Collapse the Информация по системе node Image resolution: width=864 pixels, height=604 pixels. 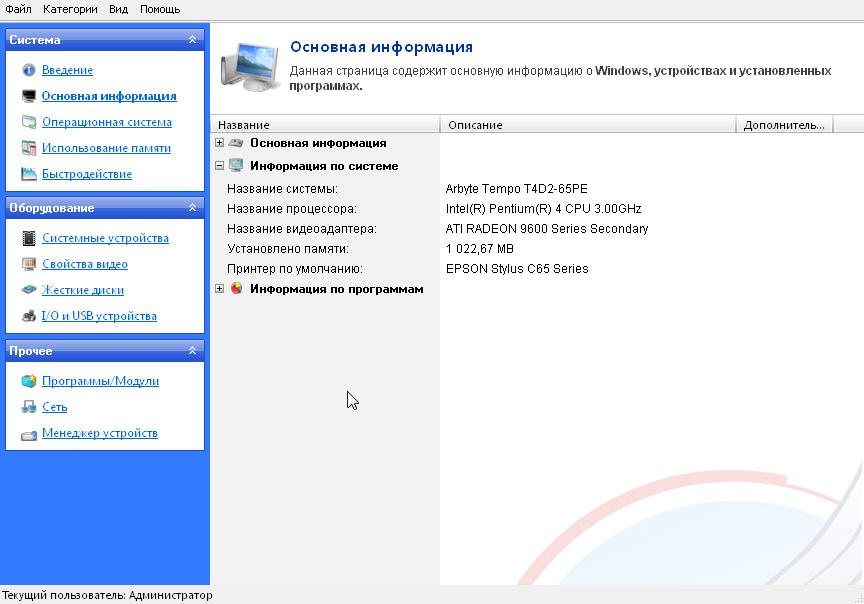[219, 165]
